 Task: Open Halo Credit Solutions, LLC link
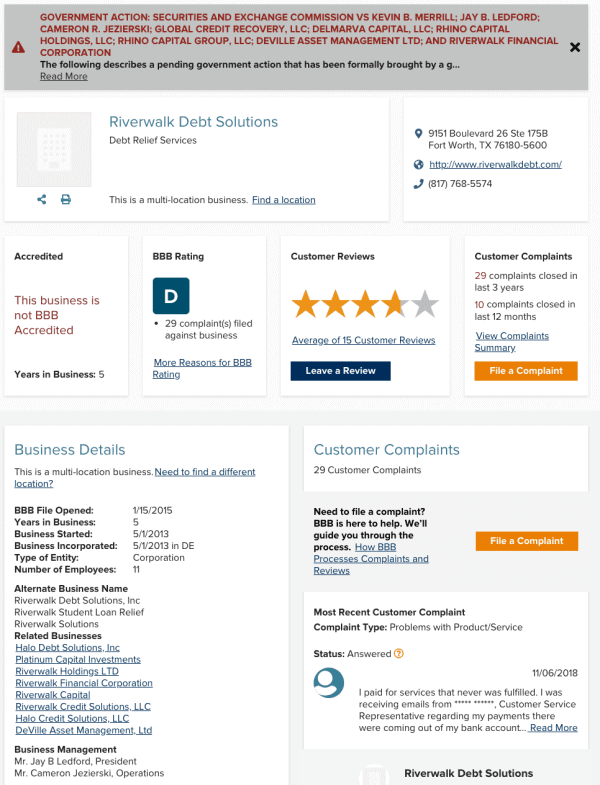pos(72,718)
